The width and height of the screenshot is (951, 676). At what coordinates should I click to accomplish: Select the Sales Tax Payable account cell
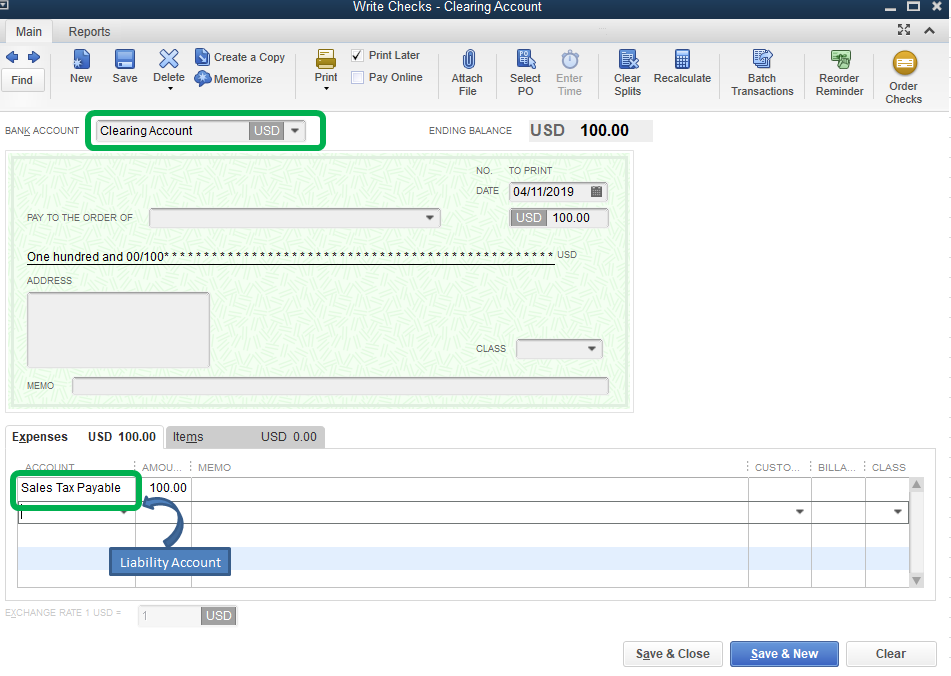(76, 488)
